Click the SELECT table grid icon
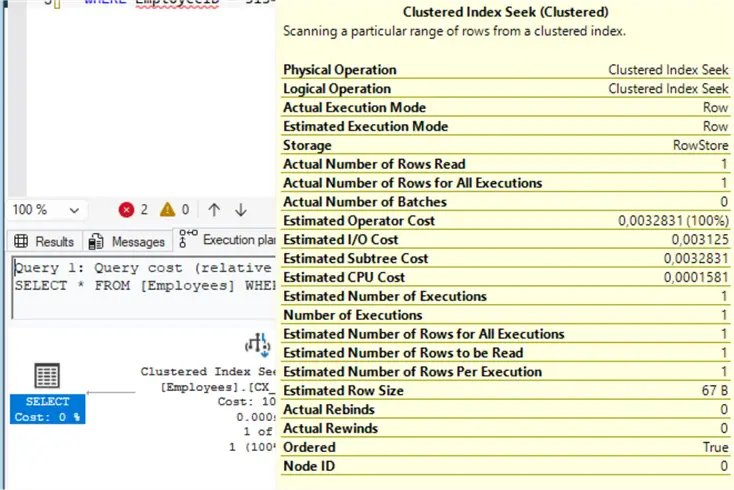Image resolution: width=734 pixels, height=490 pixels. [x=47, y=375]
